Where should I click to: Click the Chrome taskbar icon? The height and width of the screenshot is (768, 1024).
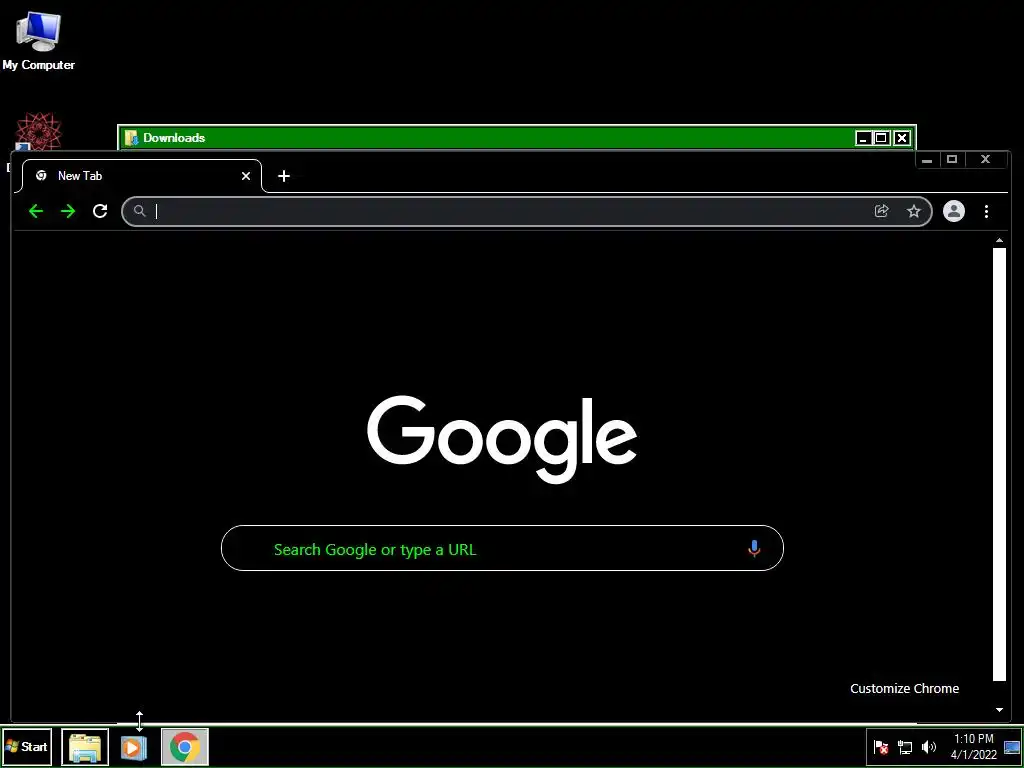(185, 746)
